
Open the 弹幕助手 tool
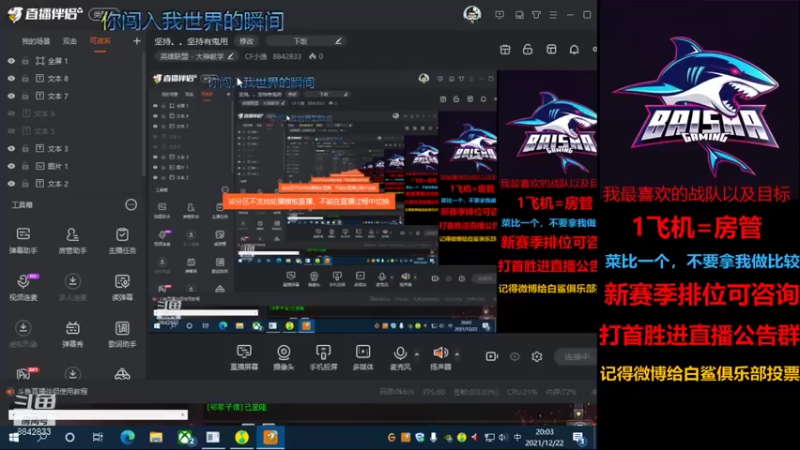tap(23, 240)
